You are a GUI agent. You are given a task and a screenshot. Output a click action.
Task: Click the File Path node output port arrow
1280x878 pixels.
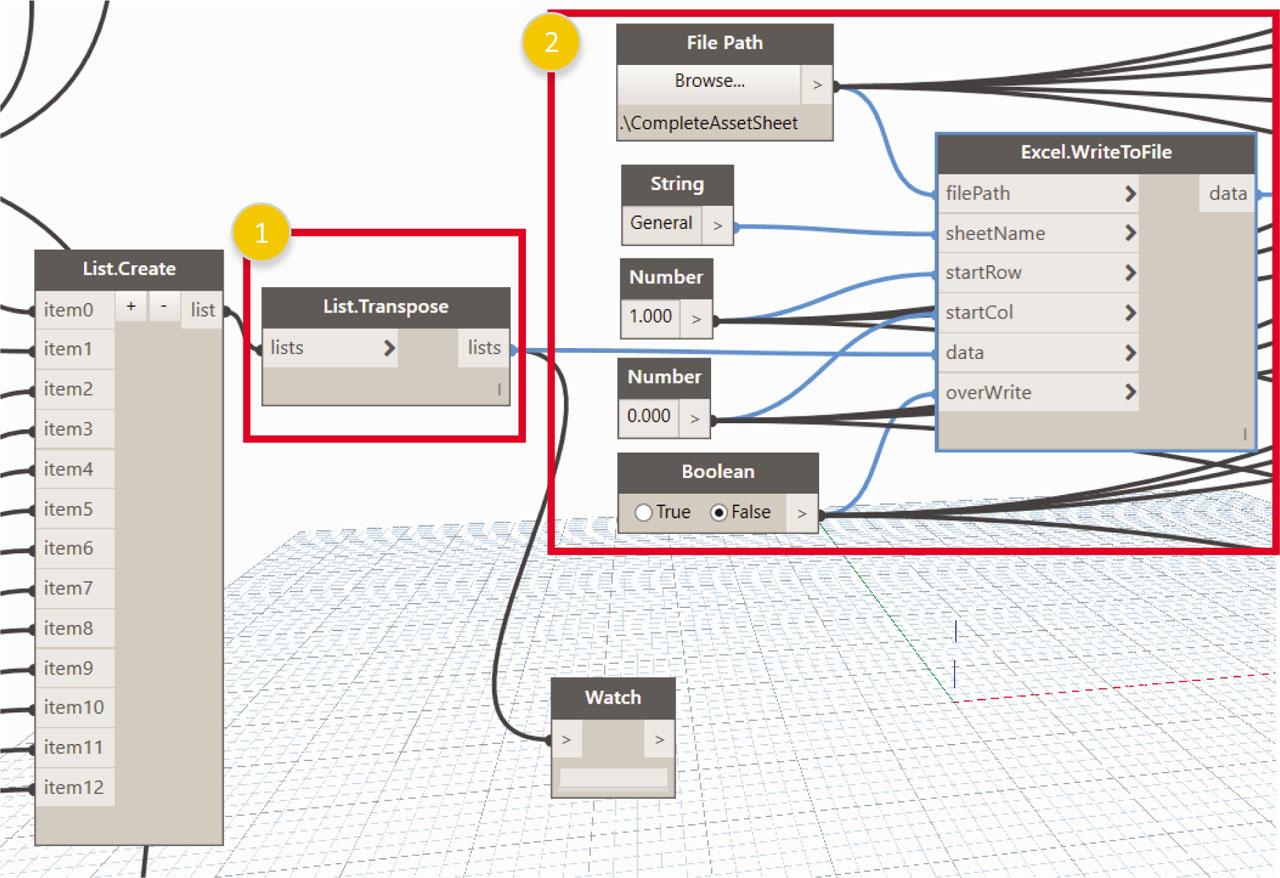coord(816,86)
